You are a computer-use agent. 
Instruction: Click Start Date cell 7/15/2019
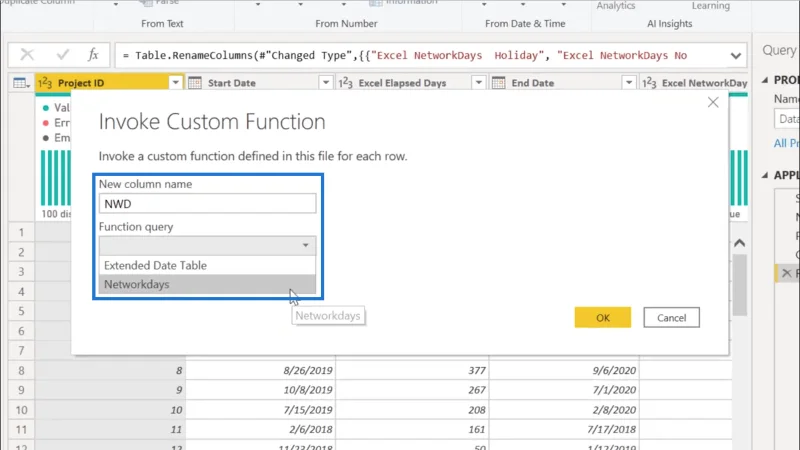[261, 410]
